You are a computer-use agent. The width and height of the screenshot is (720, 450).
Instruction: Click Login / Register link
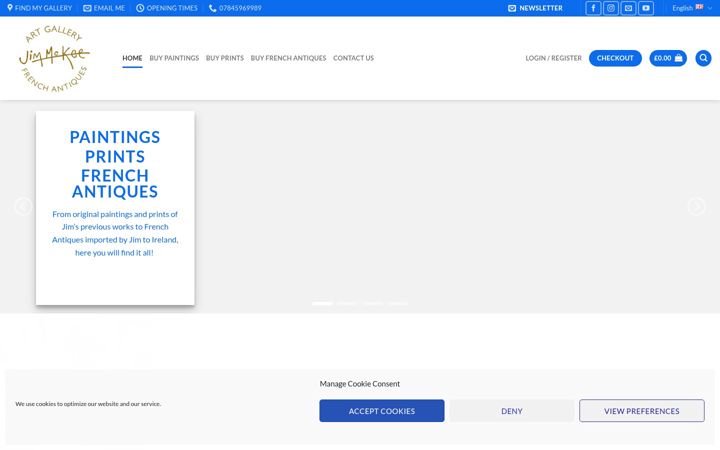(553, 58)
